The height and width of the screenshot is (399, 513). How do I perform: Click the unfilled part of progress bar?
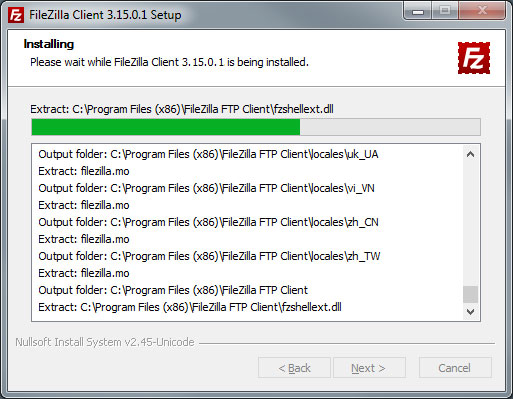[390, 127]
